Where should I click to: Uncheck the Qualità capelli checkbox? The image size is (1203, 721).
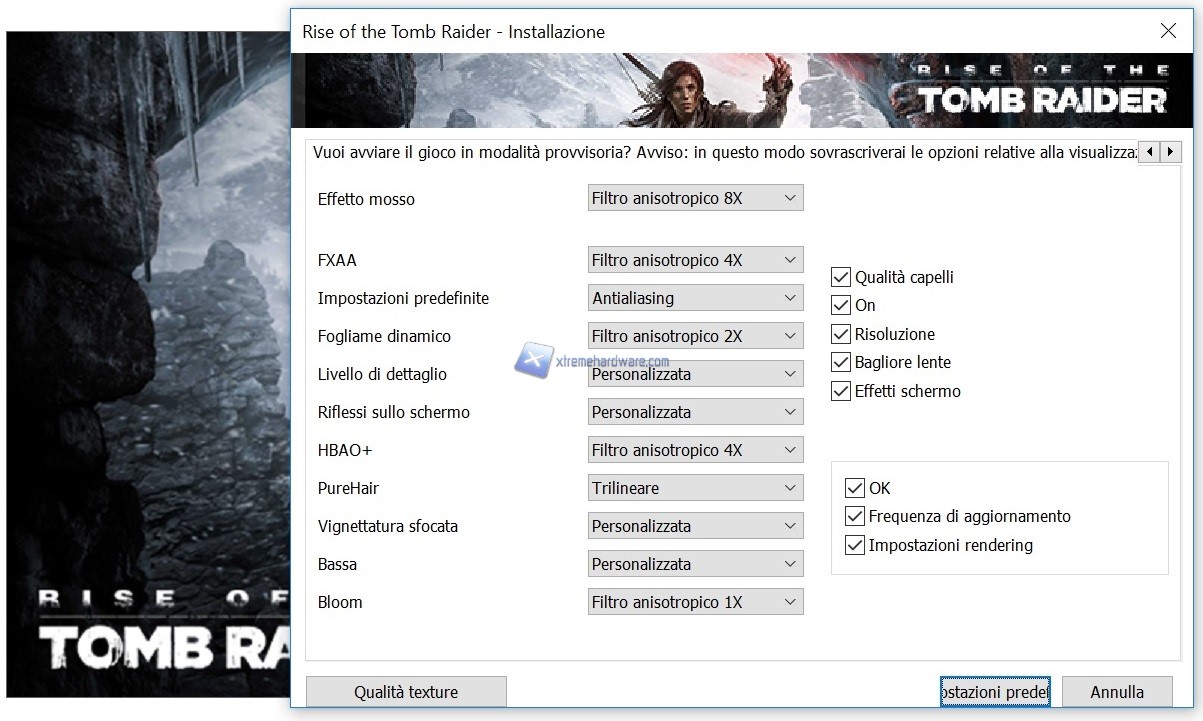pyautogui.click(x=841, y=277)
